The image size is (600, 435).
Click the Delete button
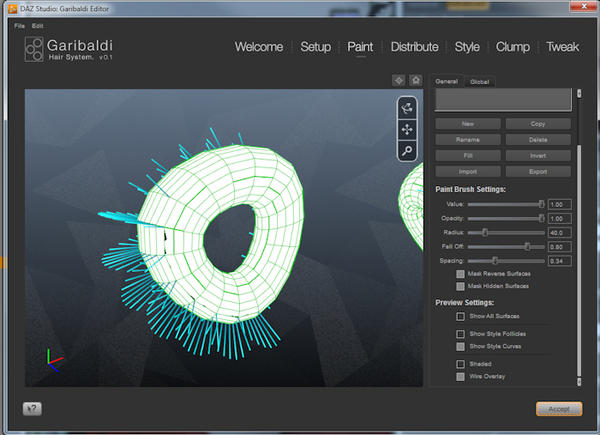pos(538,140)
